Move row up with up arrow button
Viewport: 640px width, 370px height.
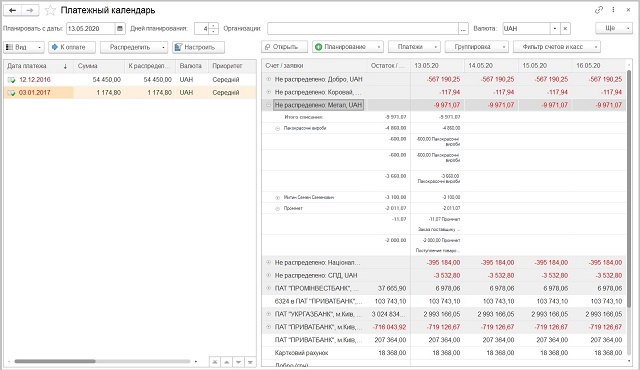pos(227,362)
